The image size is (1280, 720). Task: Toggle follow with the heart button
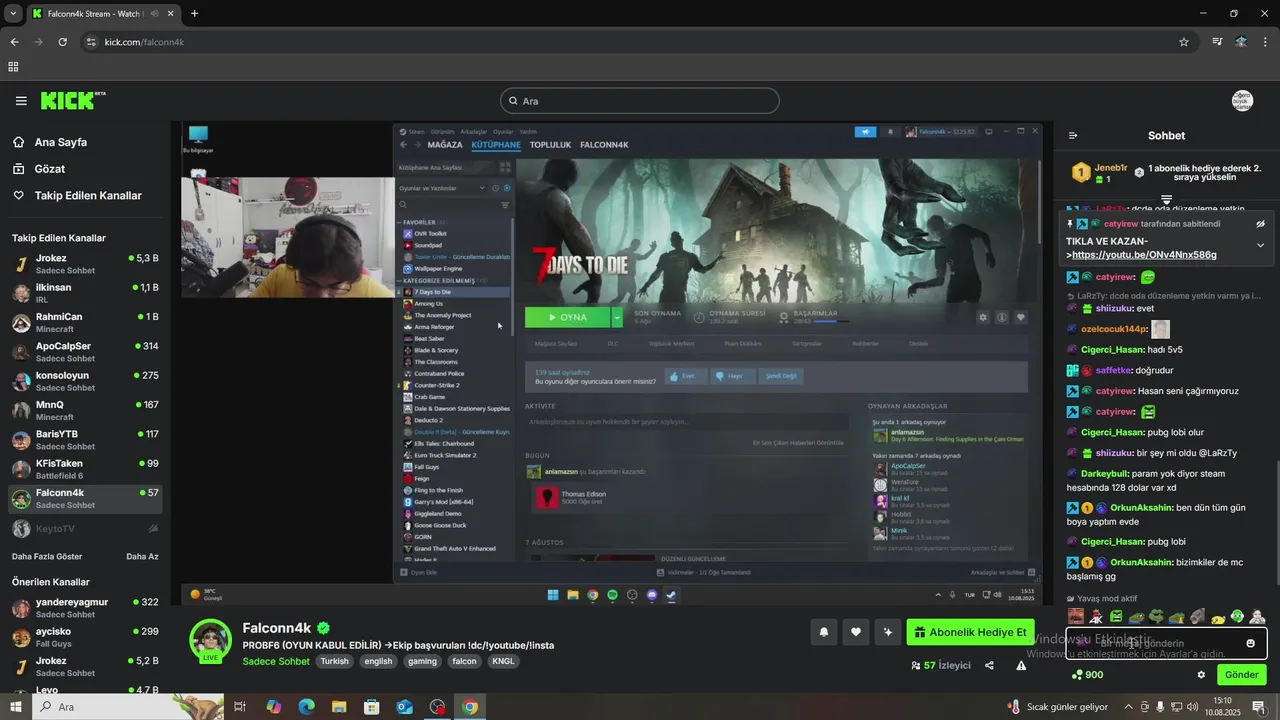coord(856,632)
